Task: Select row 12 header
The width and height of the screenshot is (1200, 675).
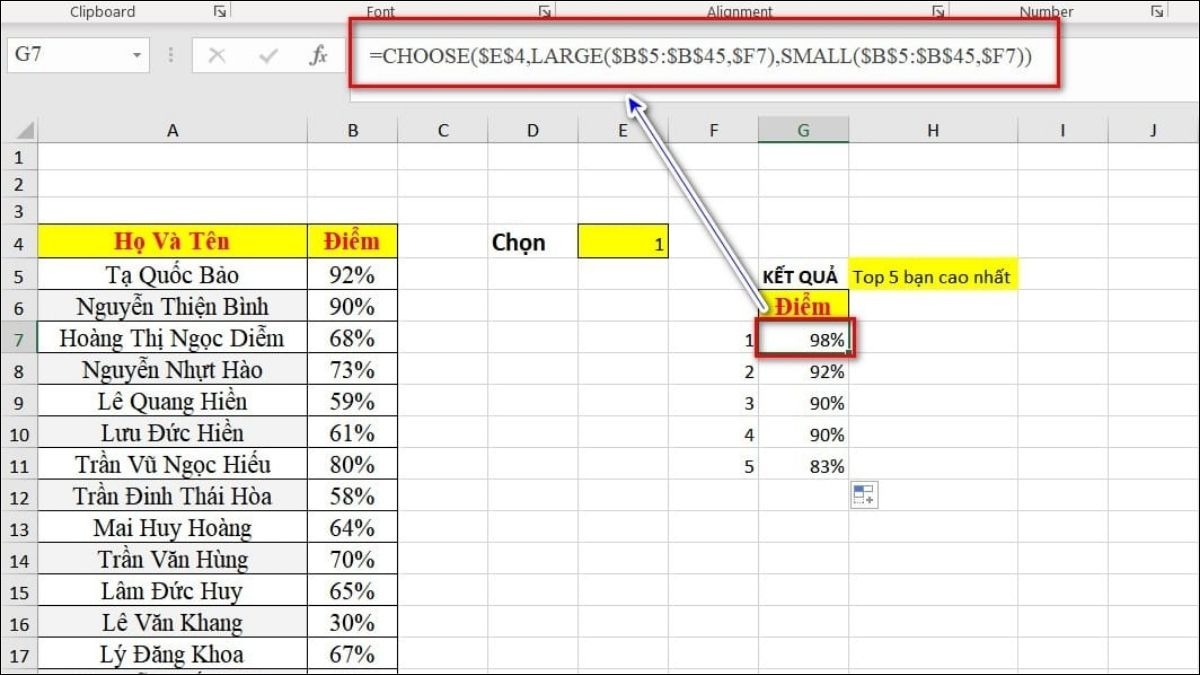Action: 19,497
